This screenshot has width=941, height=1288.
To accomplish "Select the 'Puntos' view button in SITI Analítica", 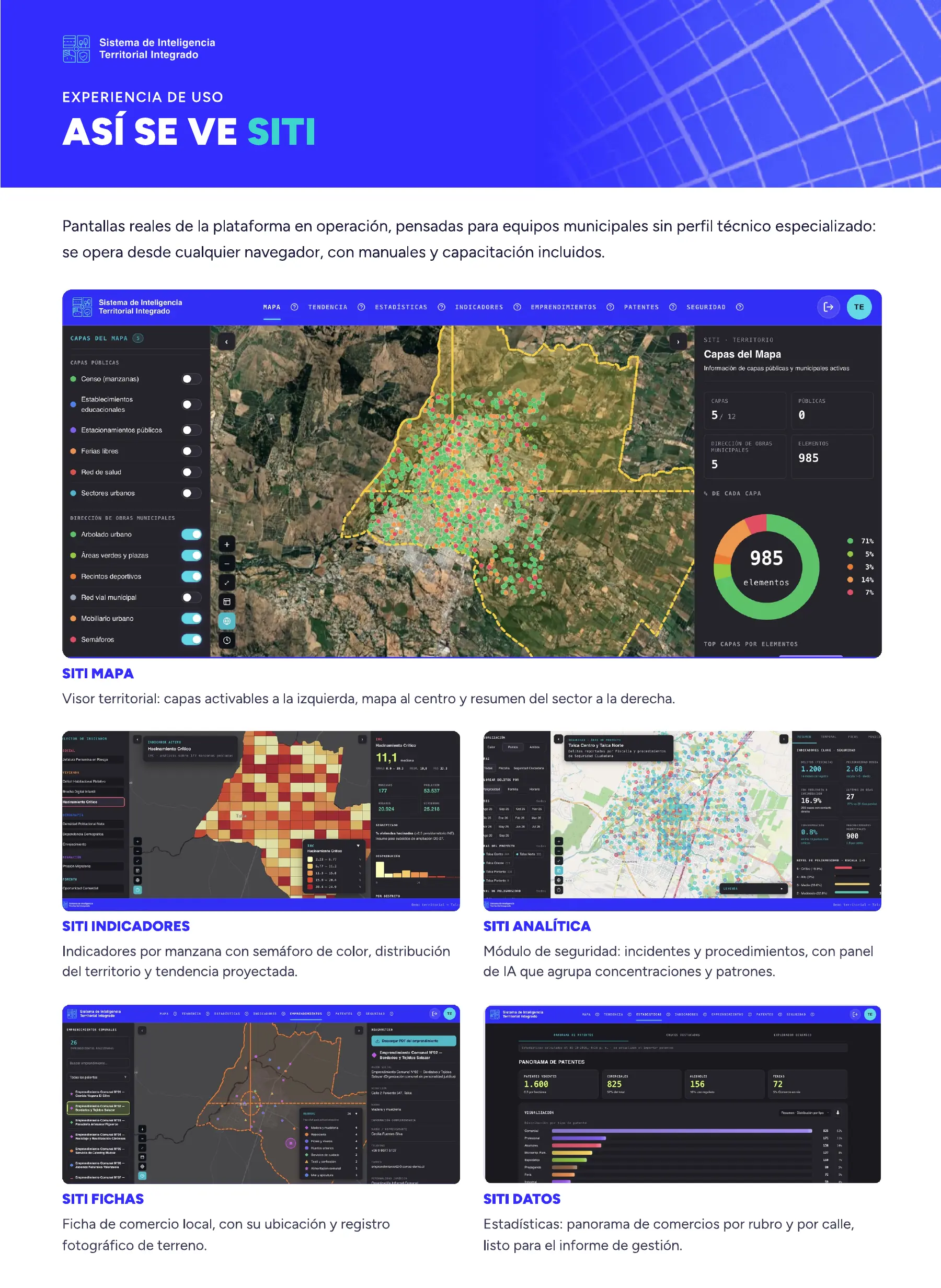I will tap(513, 747).
